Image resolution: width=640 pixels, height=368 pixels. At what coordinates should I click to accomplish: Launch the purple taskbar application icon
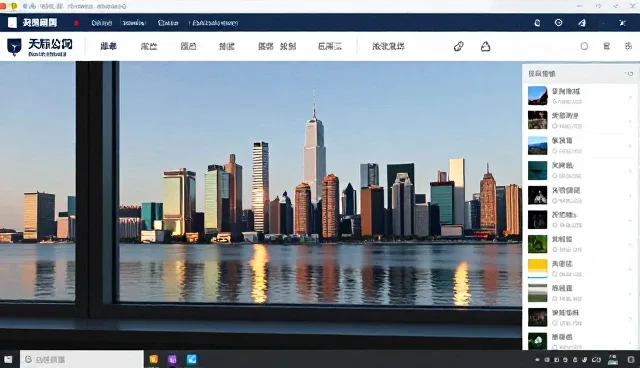[x=172, y=359]
